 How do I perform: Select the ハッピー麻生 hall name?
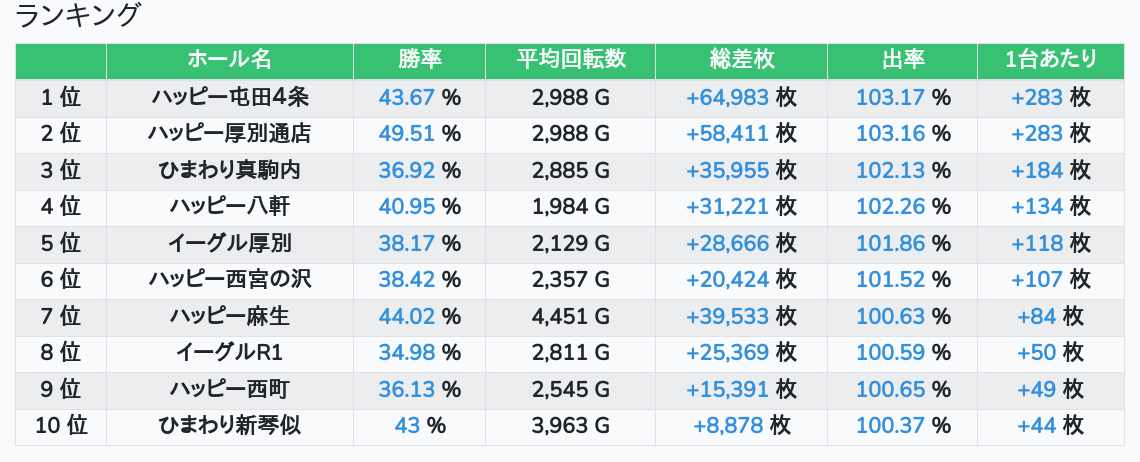pyautogui.click(x=230, y=317)
